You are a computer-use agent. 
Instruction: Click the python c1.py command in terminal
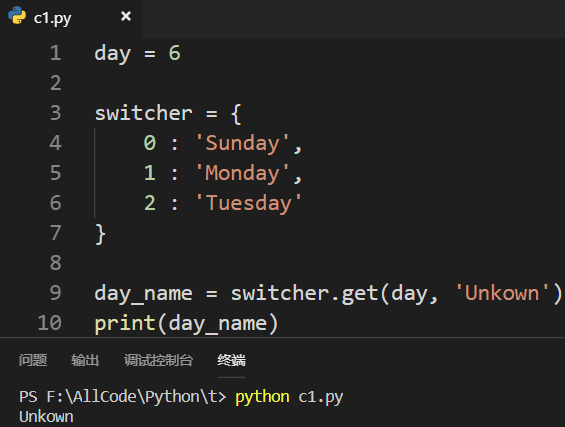pyautogui.click(x=289, y=397)
